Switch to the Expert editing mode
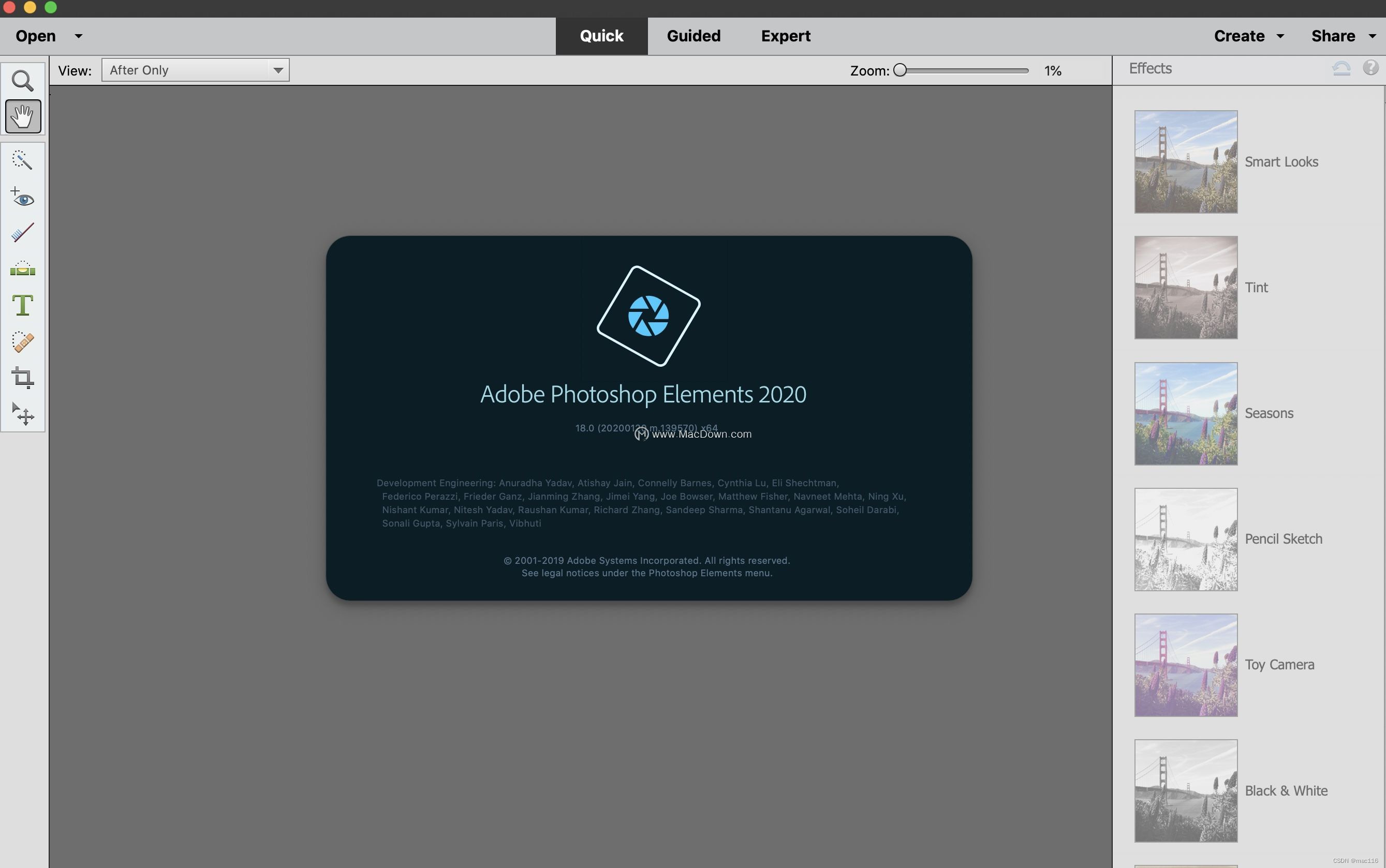The image size is (1386, 868). (784, 35)
